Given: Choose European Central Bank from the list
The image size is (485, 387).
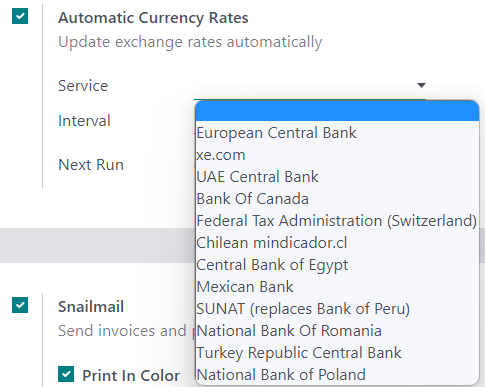Looking at the screenshot, I should [337, 133].
